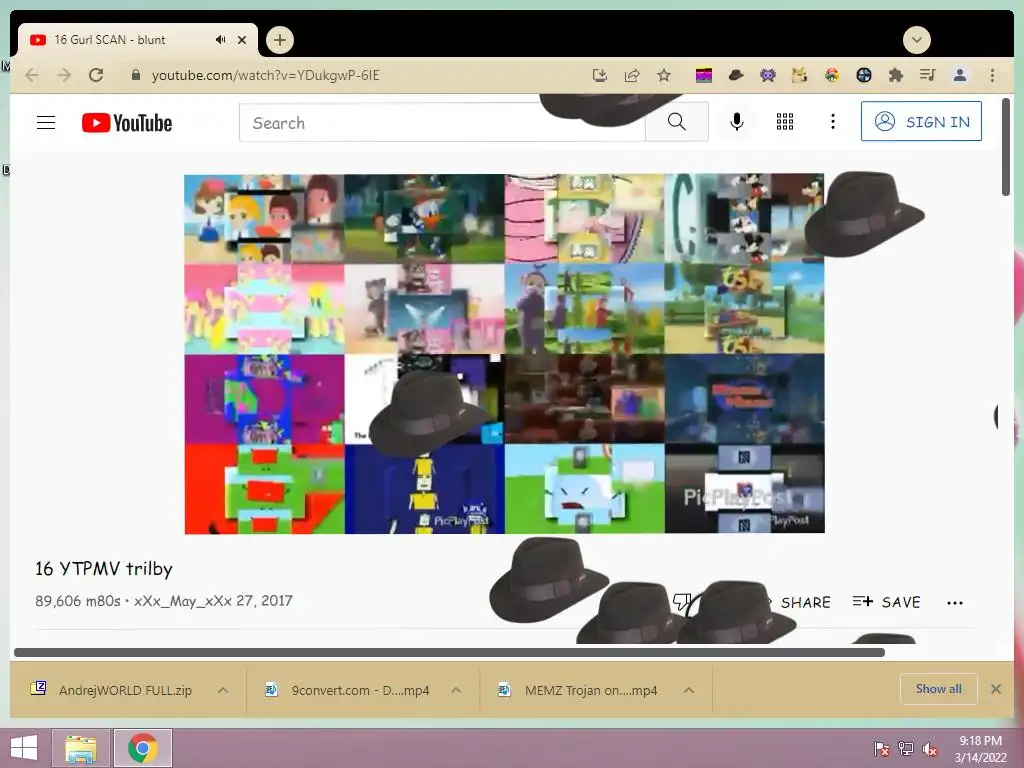
Task: Open the Chrome profile avatar
Action: pyautogui.click(x=960, y=75)
